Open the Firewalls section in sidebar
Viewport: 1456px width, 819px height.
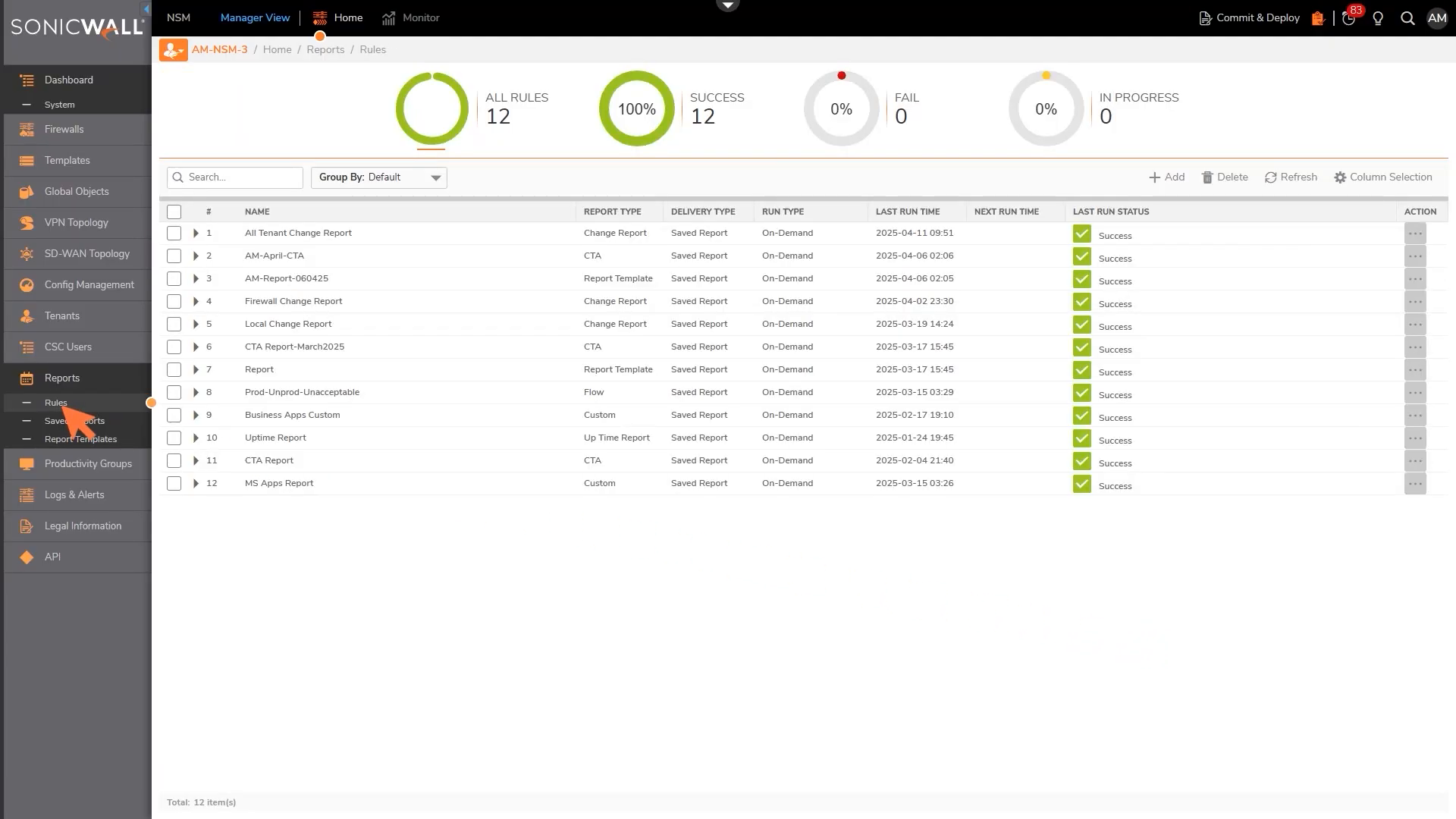coord(64,129)
